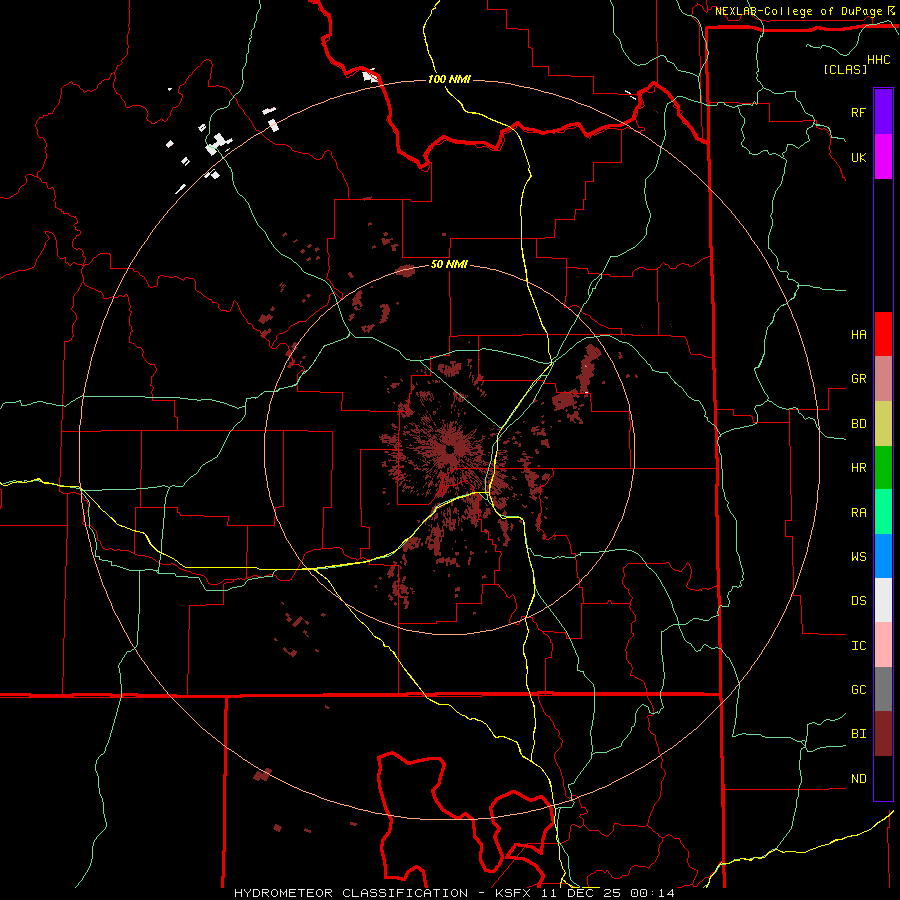This screenshot has height=900, width=900.
Task: Click the BI brown legend swatch
Action: pos(883,734)
